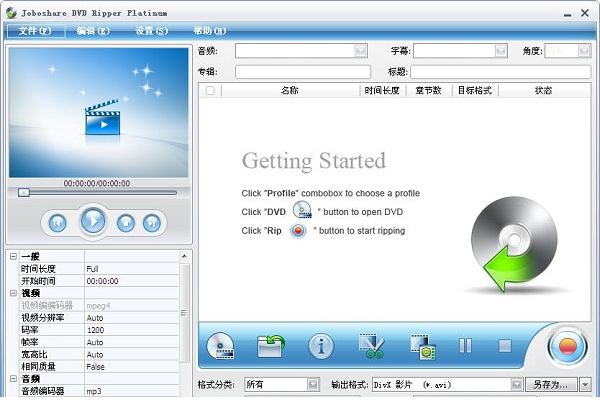
Task: Minimize the Joboshare window
Action: (567, 14)
